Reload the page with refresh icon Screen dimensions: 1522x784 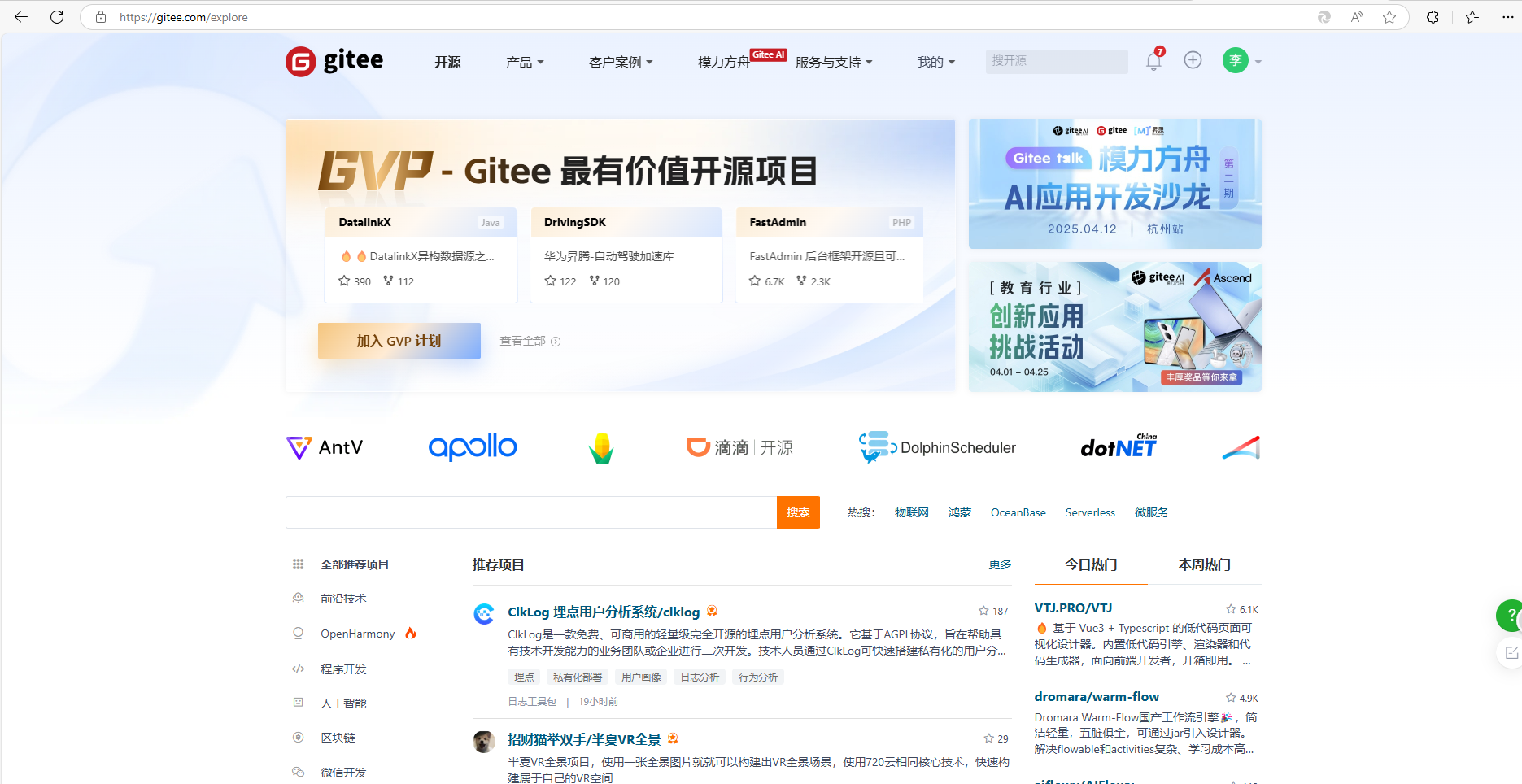57,17
